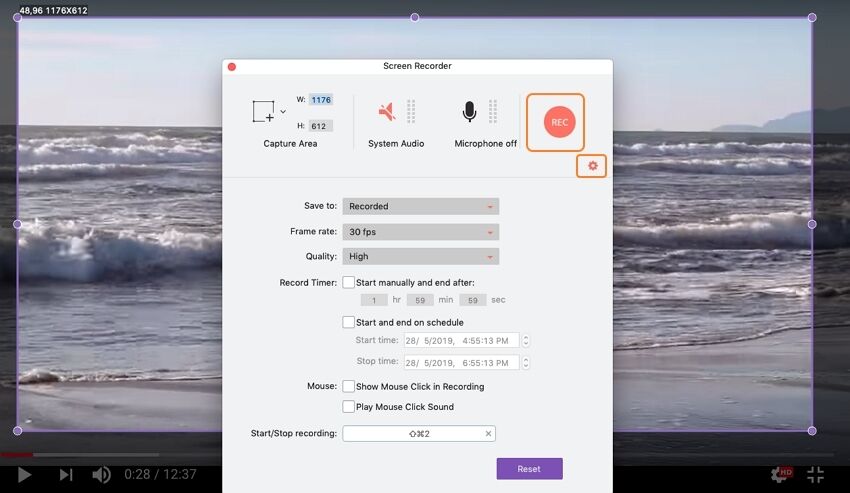Click the top-left capture selection handle
This screenshot has width=850, height=493.
coord(17,18)
